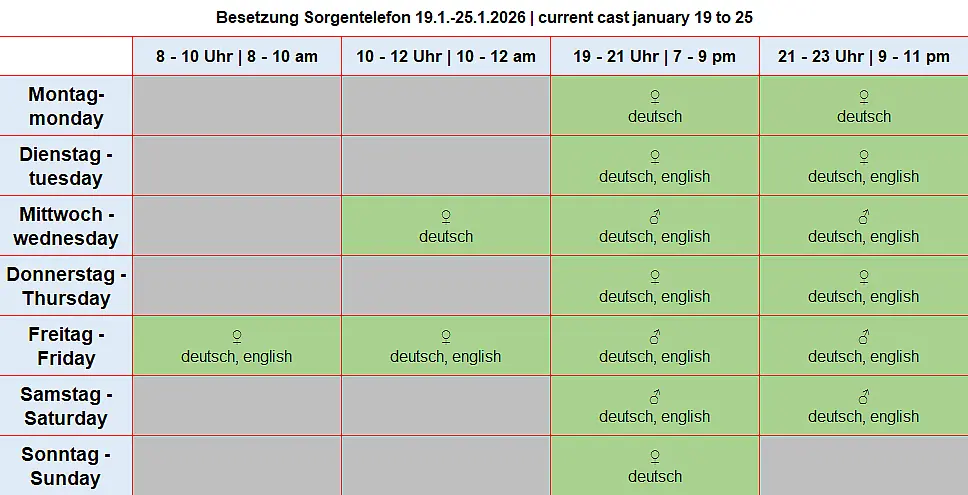Click the male symbol in Friday 21-23 Uhr slot
The height and width of the screenshot is (495, 968).
[x=864, y=337]
